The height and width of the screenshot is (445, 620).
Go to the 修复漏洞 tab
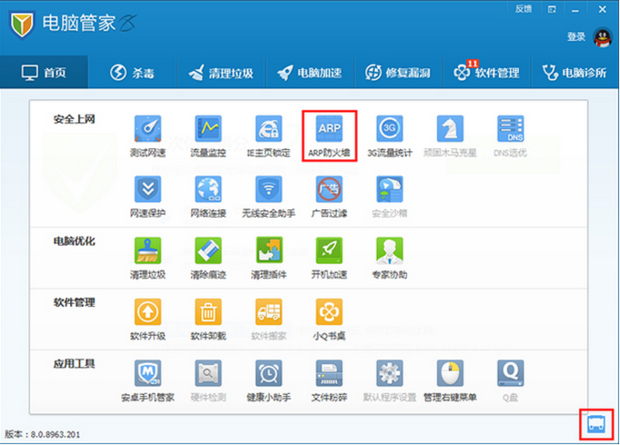point(398,72)
